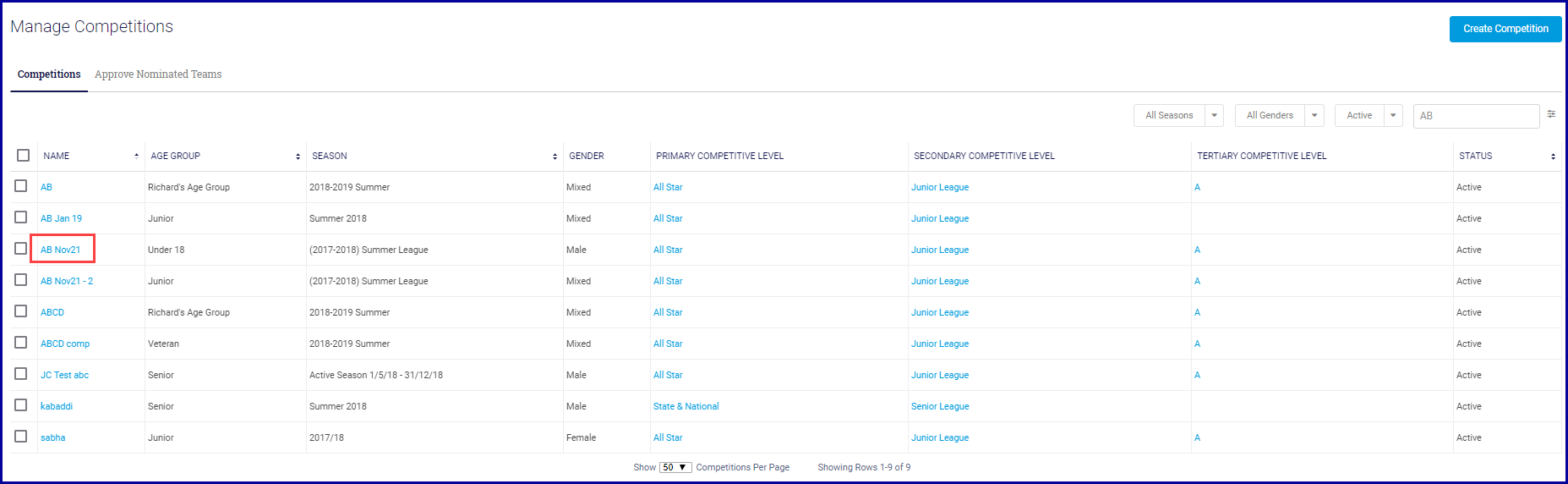Open the AB Jan 19 competition

pyautogui.click(x=62, y=218)
